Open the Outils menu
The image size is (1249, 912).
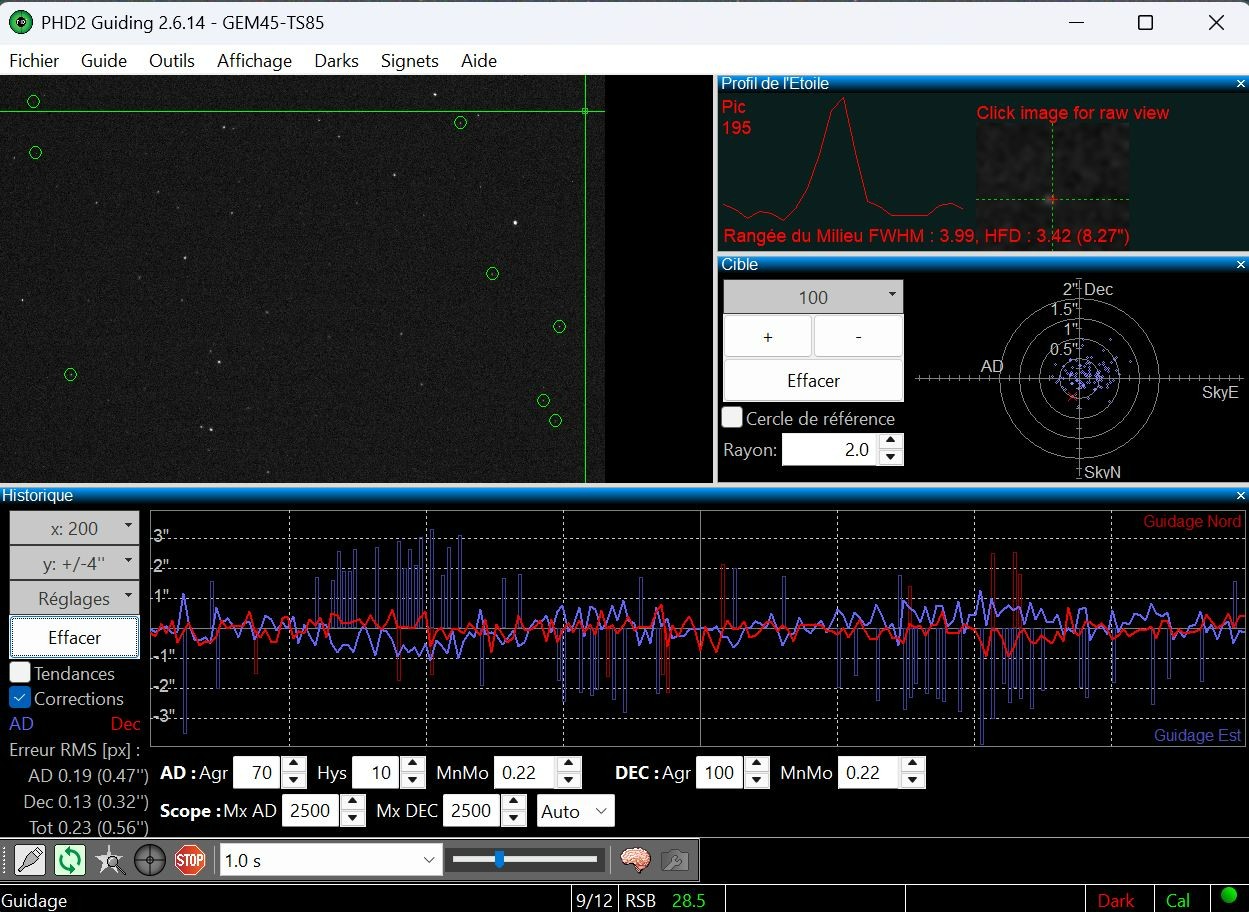[172, 61]
